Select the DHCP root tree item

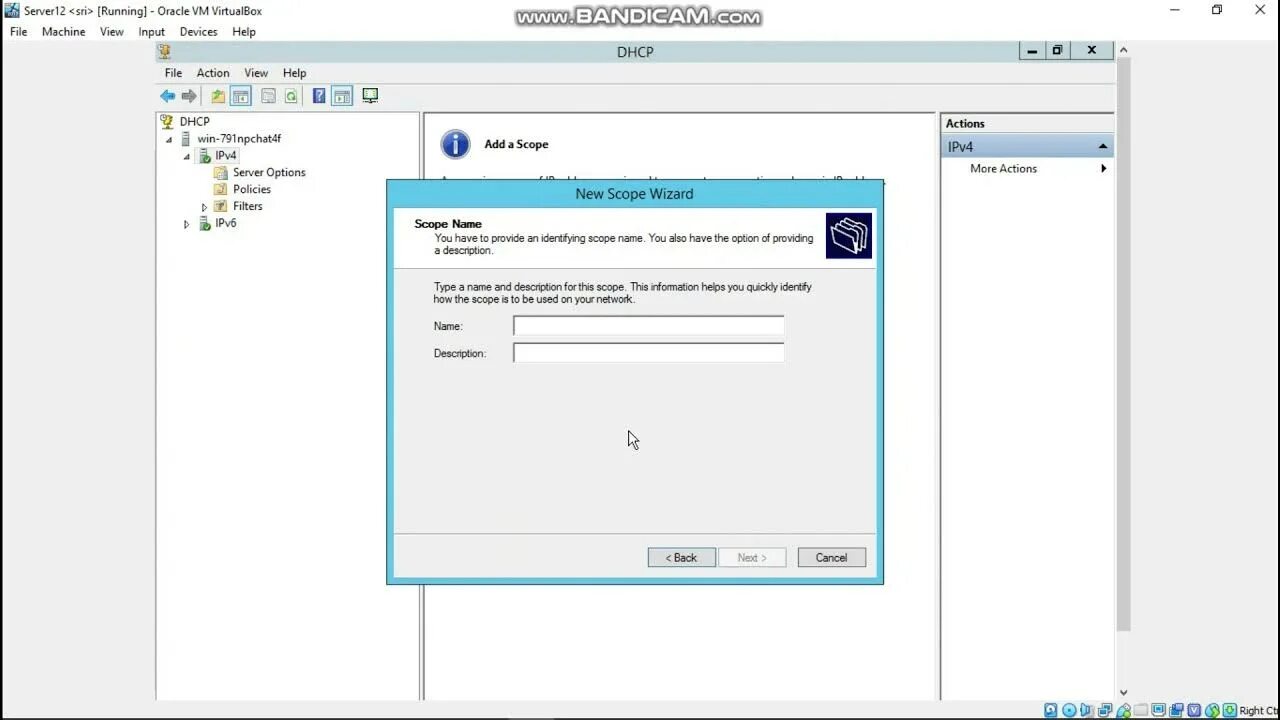coord(195,121)
